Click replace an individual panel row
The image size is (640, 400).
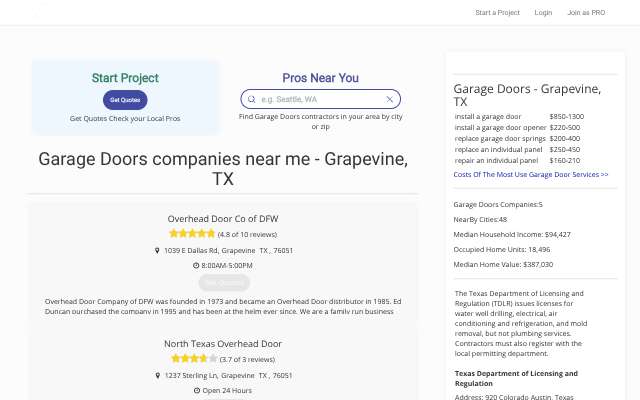[517, 149]
